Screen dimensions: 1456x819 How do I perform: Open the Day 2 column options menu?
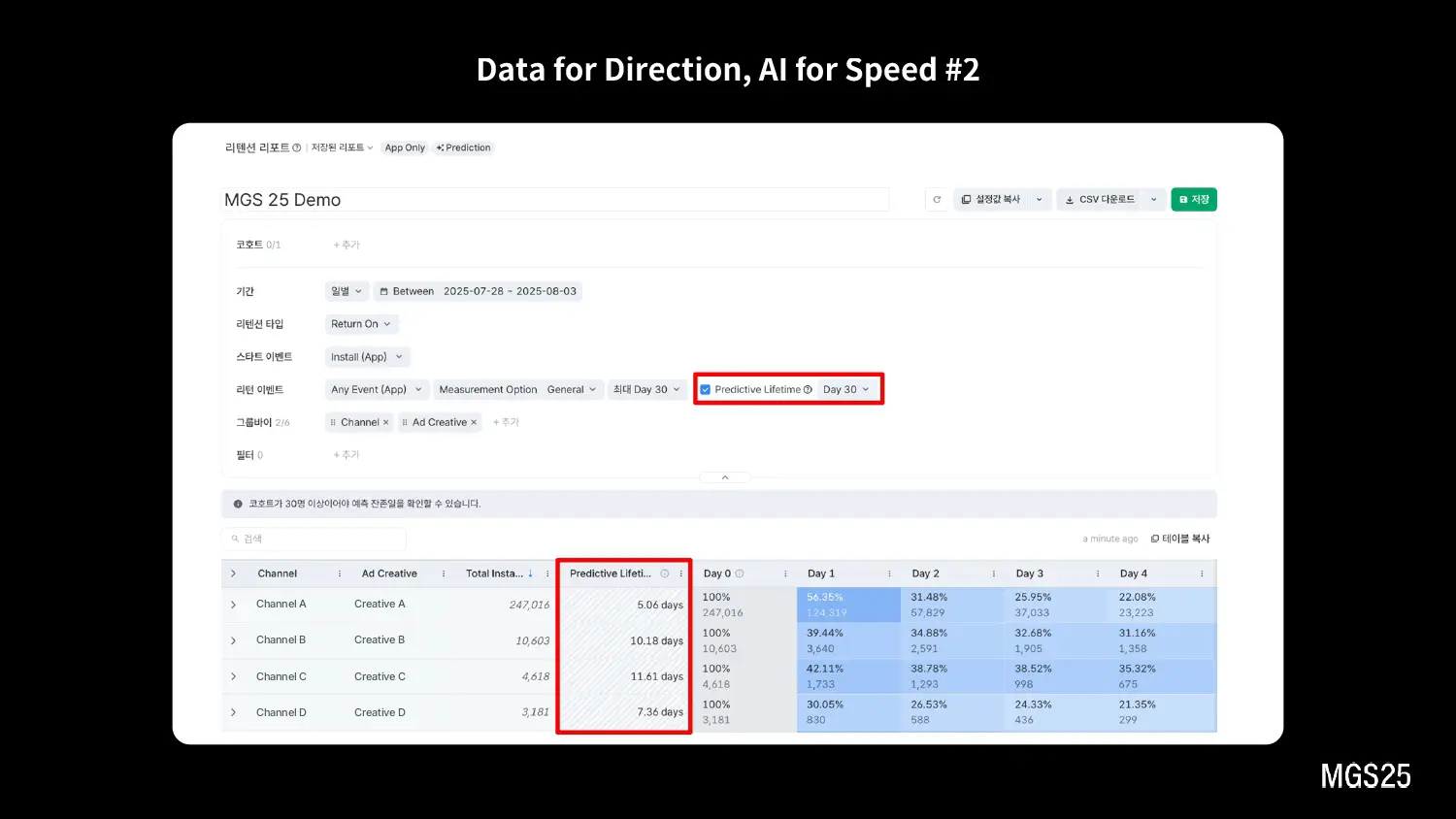[993, 574]
